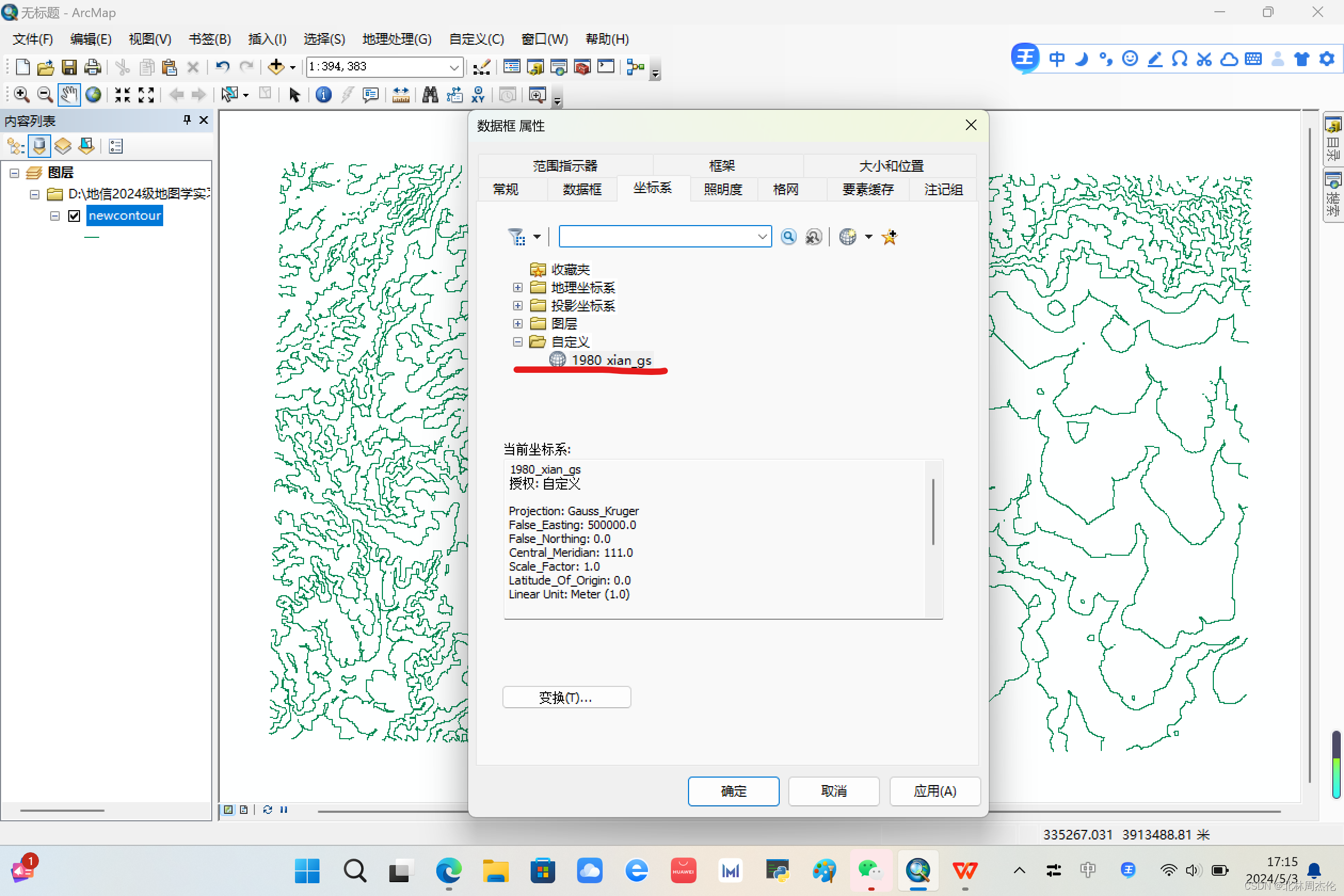Click the Save map icon
The height and width of the screenshot is (896, 1344).
[69, 67]
